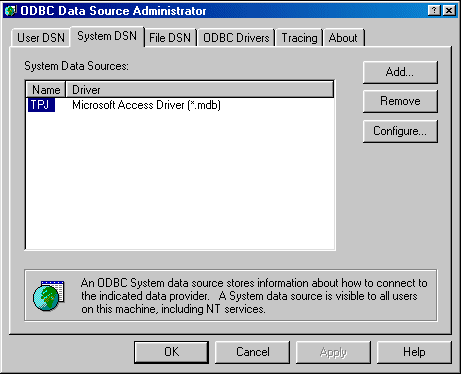Screen dimensions: 461x374
Task: Cancel the dialog
Action: tap(252, 352)
